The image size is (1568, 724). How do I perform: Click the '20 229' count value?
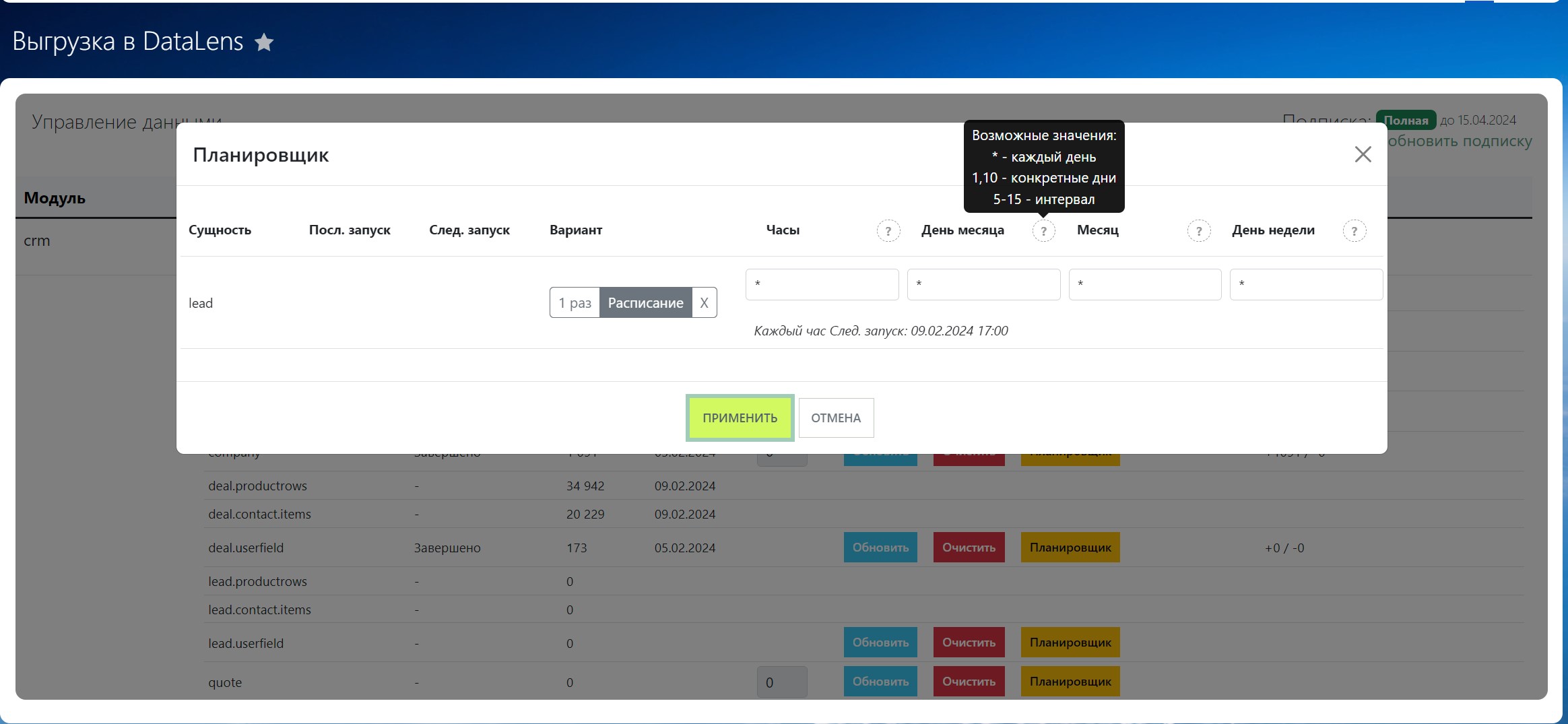585,514
